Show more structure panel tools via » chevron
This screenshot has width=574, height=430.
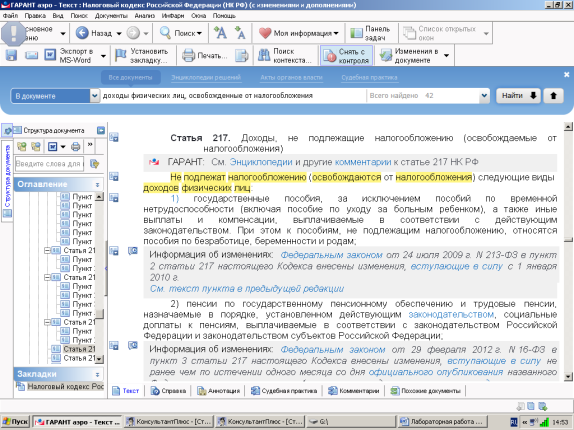(90, 146)
